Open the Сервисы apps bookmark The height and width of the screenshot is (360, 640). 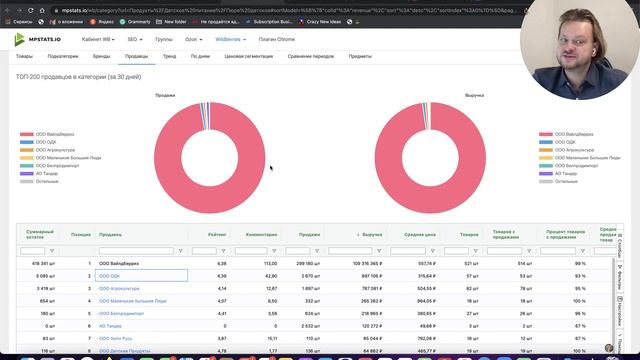click(19, 22)
